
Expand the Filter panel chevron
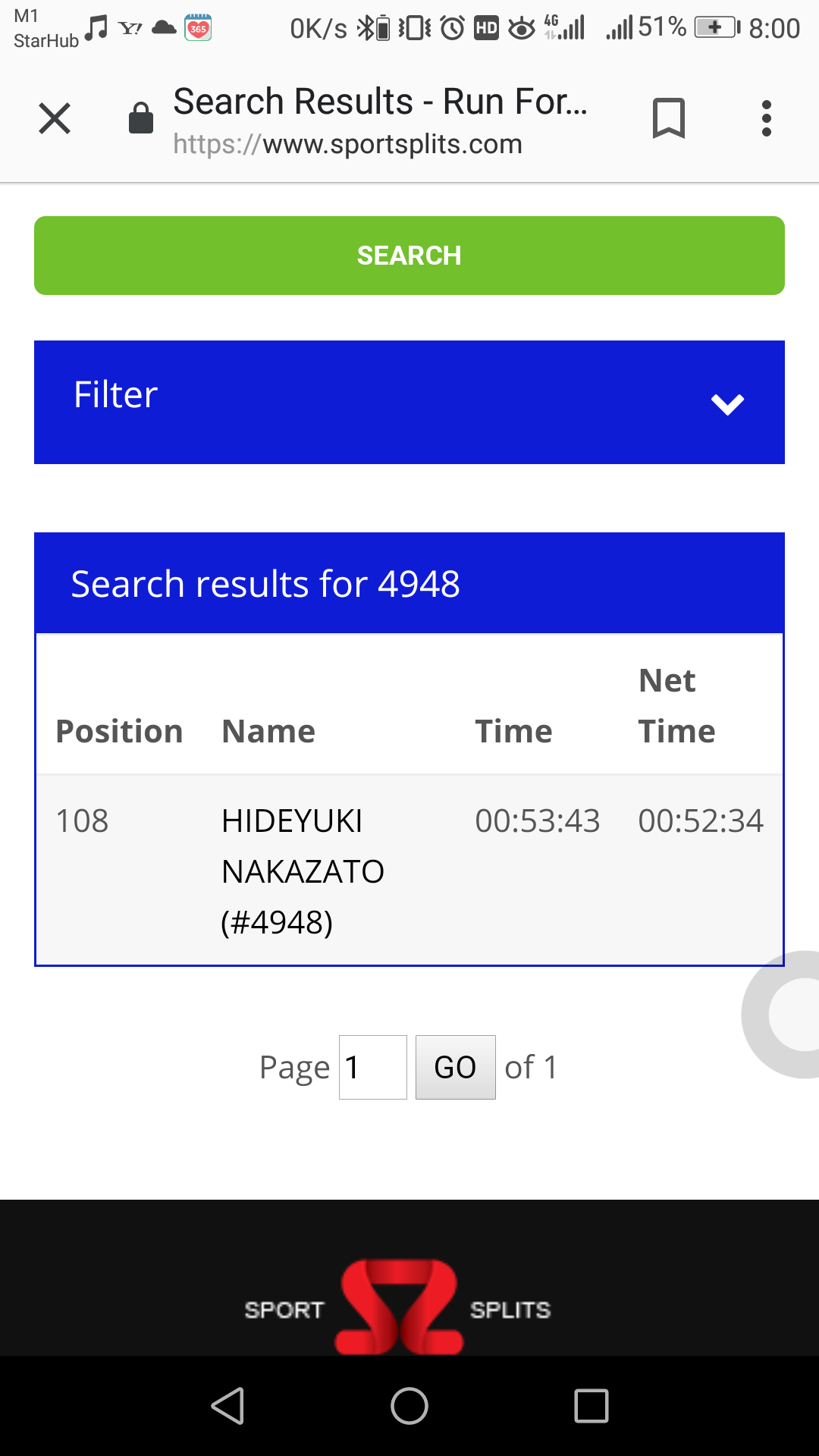[727, 403]
